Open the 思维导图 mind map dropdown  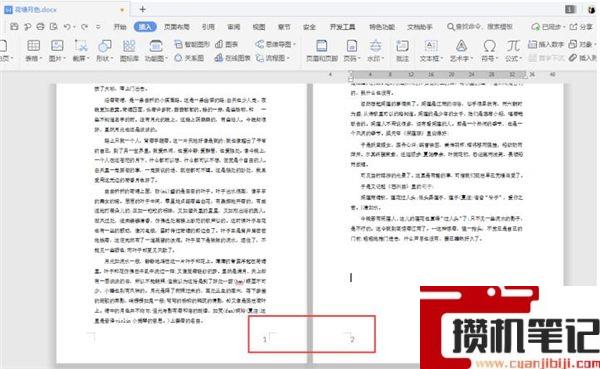point(276,44)
